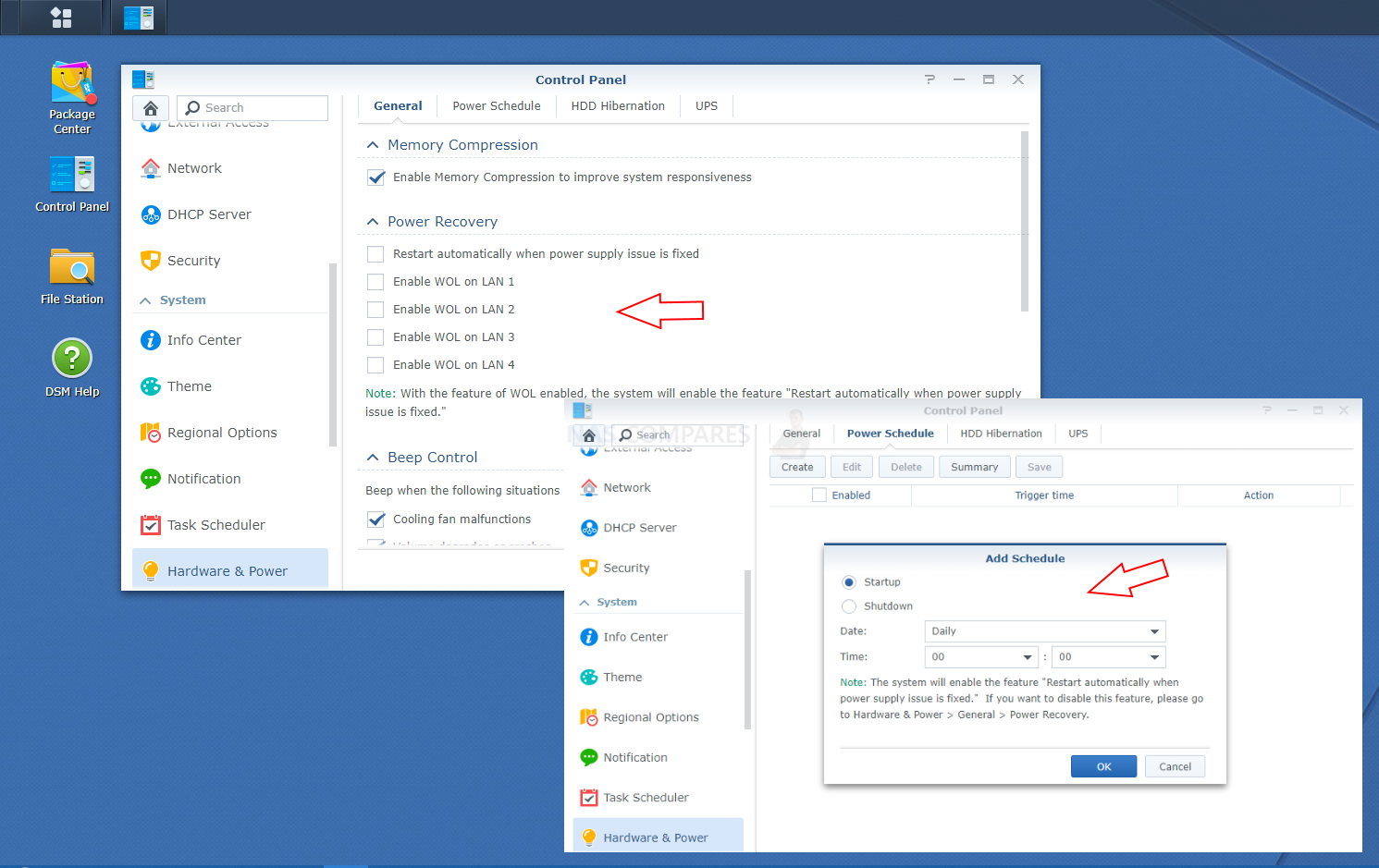This screenshot has width=1379, height=868.
Task: Switch to General tab in main Control Panel
Action: coord(398,106)
